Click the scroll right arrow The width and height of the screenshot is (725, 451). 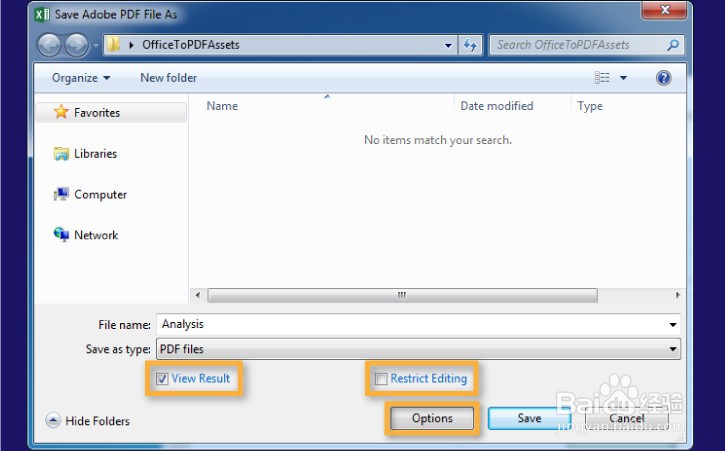click(x=677, y=295)
